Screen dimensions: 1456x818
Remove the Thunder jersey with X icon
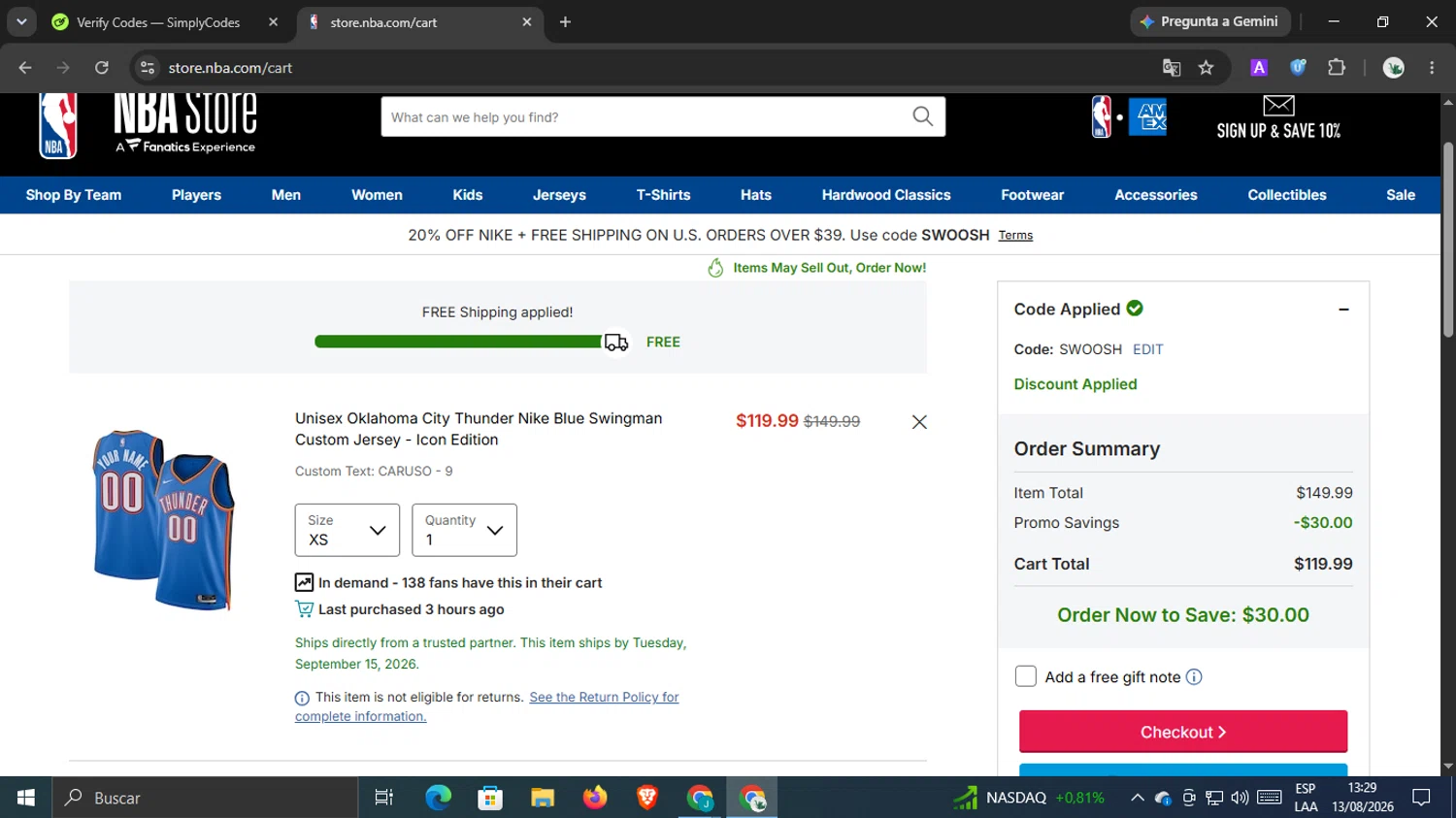(919, 422)
